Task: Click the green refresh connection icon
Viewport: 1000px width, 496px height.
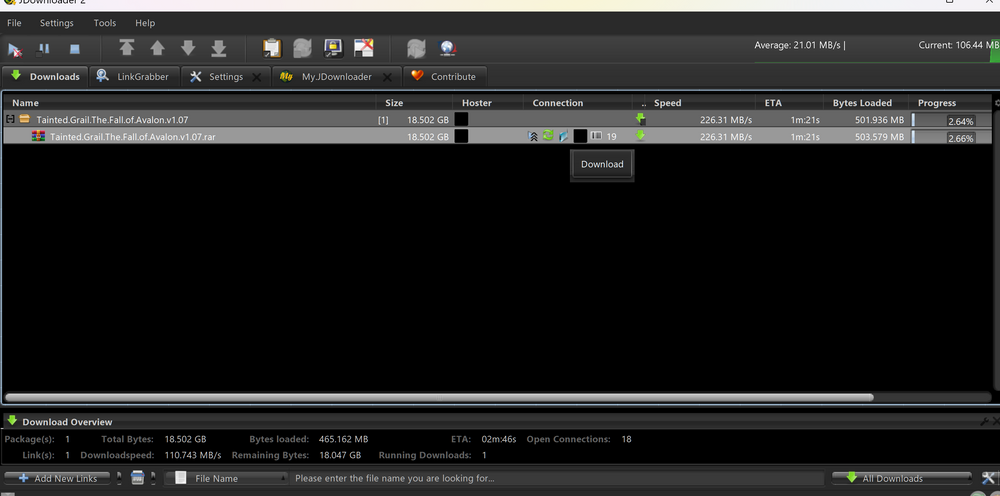Action: 548,136
